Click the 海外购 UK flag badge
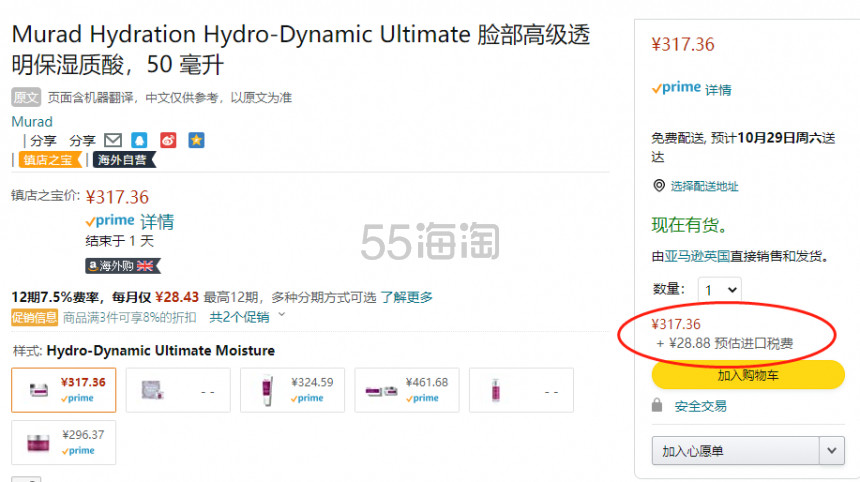Viewport: 860px width, 482px height. 123,266
